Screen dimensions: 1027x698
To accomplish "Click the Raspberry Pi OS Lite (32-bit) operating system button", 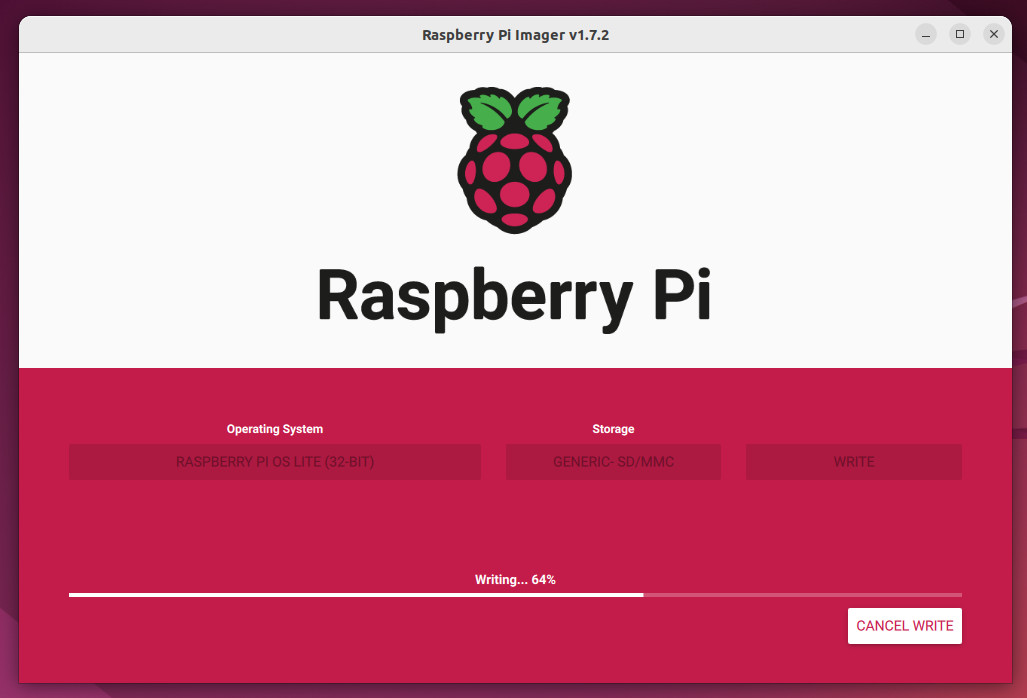I will point(274,462).
